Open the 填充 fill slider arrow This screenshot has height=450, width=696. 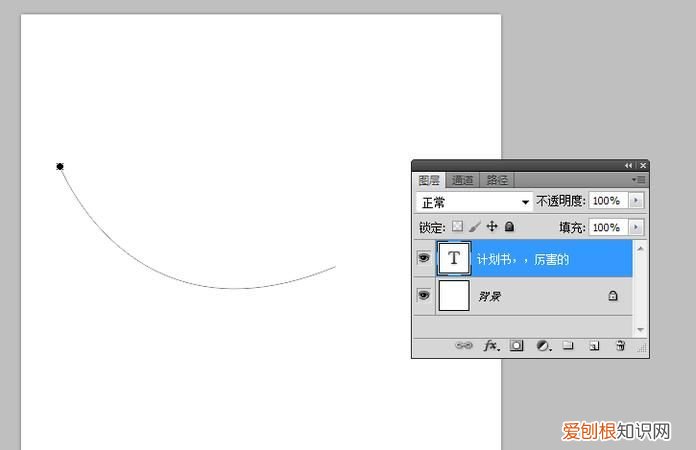point(636,228)
